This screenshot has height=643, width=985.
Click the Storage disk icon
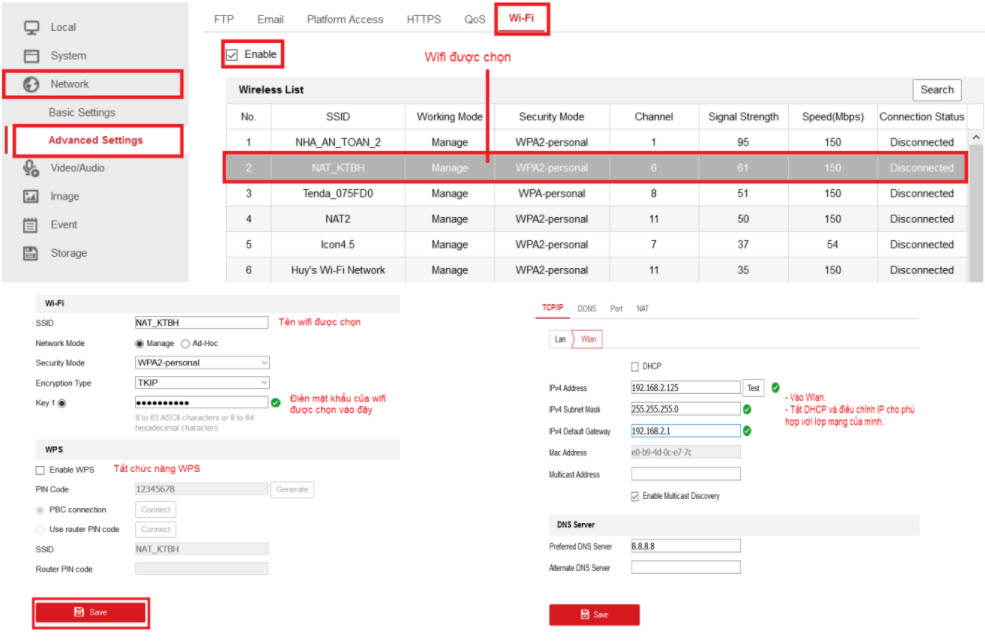[x=31, y=253]
